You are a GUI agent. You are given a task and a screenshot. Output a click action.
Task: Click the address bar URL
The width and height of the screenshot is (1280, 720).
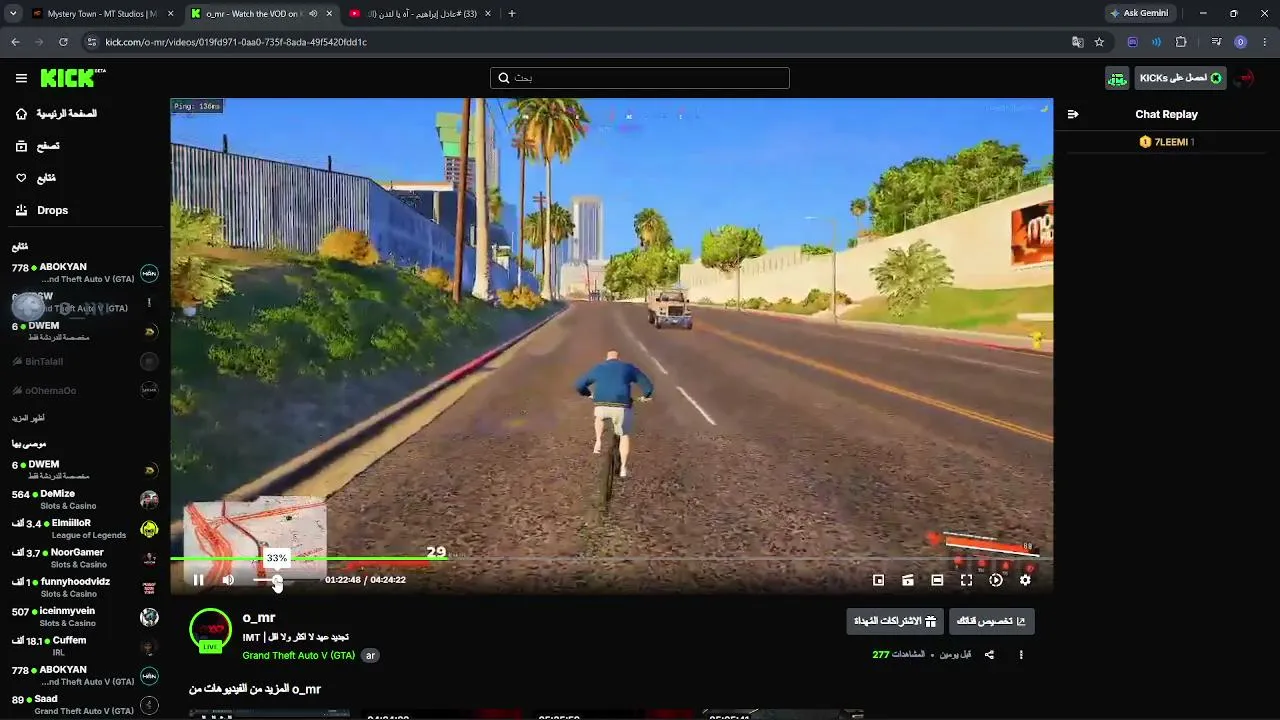(x=236, y=42)
